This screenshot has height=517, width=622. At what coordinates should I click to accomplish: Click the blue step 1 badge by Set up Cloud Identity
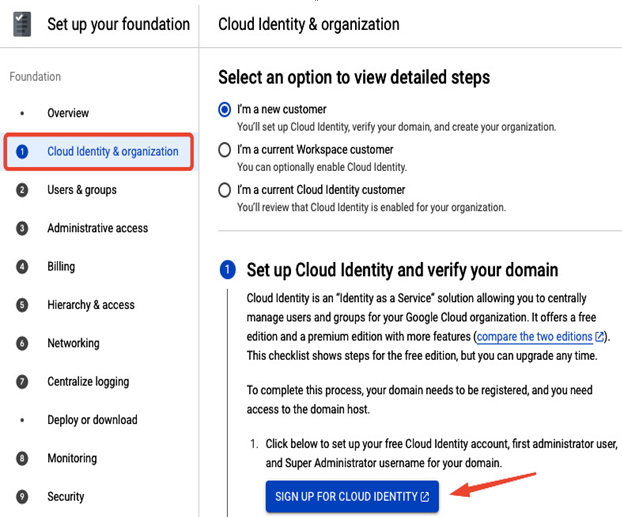[x=227, y=270]
